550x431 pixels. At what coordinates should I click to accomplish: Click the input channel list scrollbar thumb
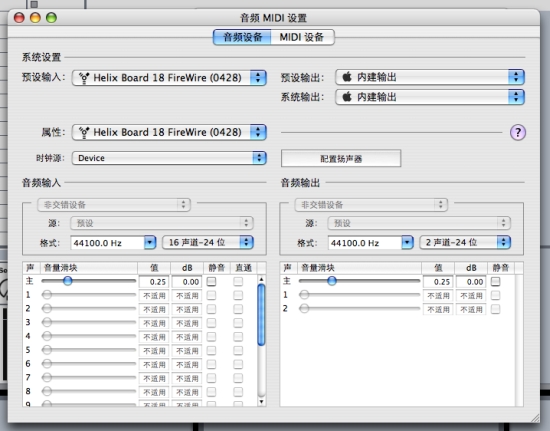pos(261,315)
